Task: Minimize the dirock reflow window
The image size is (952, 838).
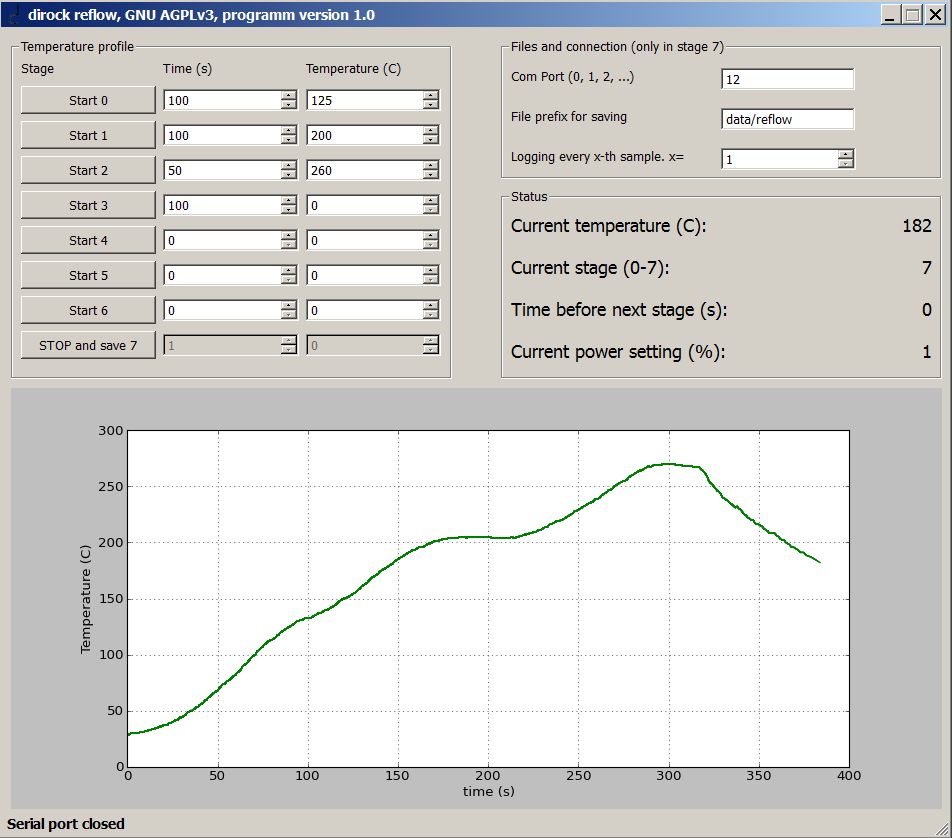Action: pyautogui.click(x=891, y=15)
